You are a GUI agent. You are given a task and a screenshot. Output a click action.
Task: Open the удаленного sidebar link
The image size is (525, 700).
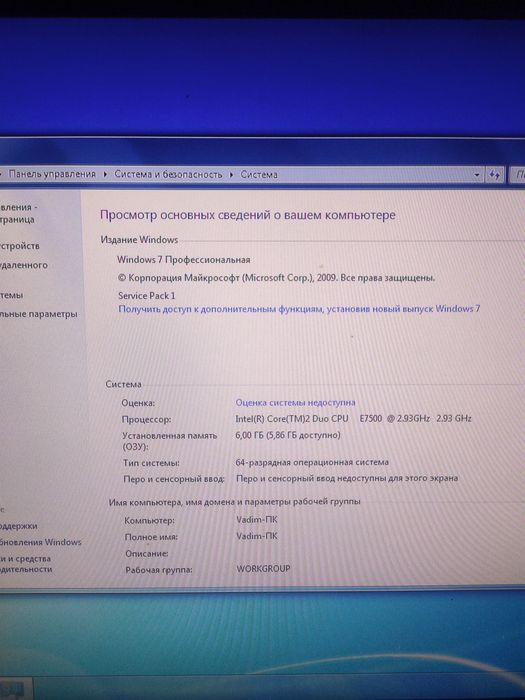click(x=24, y=265)
